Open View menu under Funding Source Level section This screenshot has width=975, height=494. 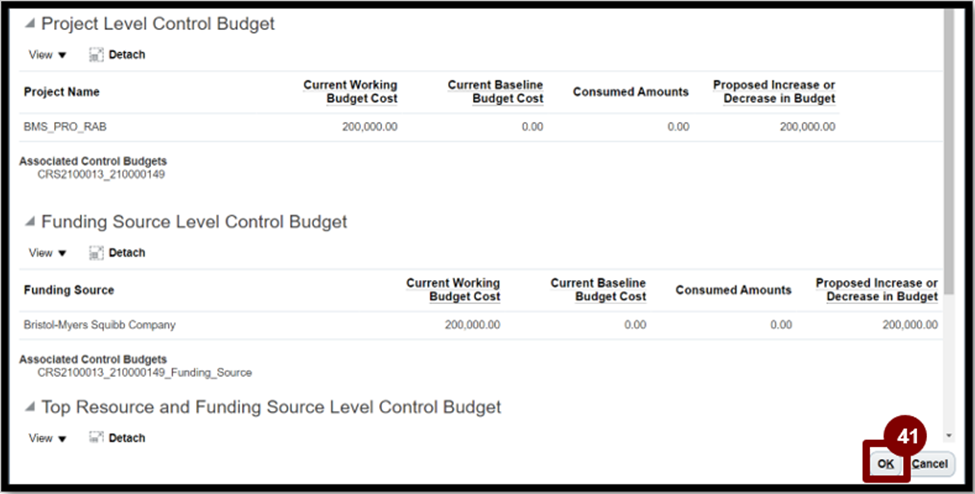pyautogui.click(x=47, y=253)
